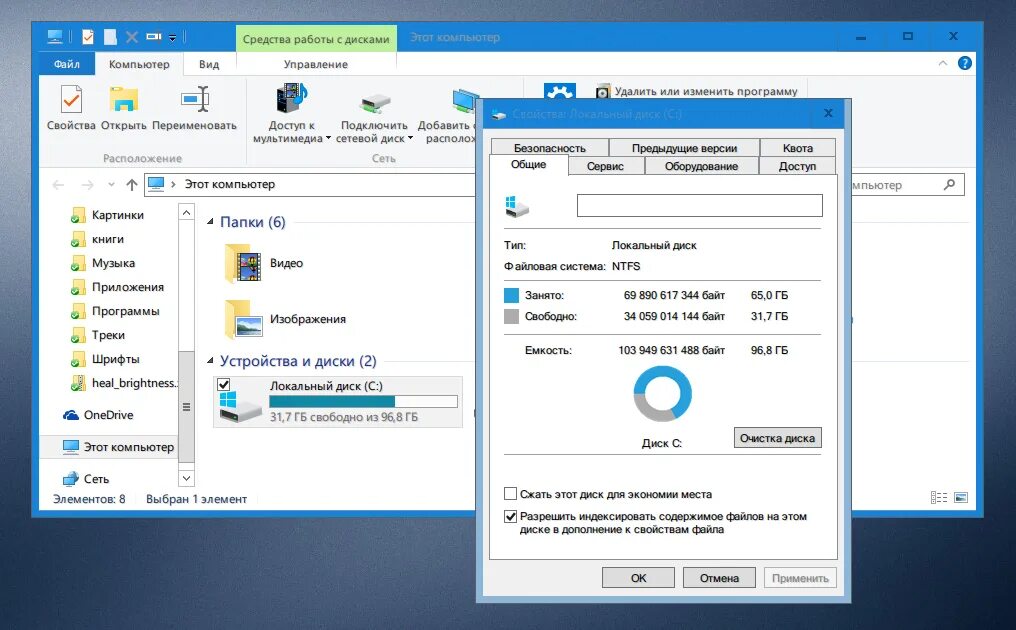
Task: Go up one level with up arrow
Action: 132,185
